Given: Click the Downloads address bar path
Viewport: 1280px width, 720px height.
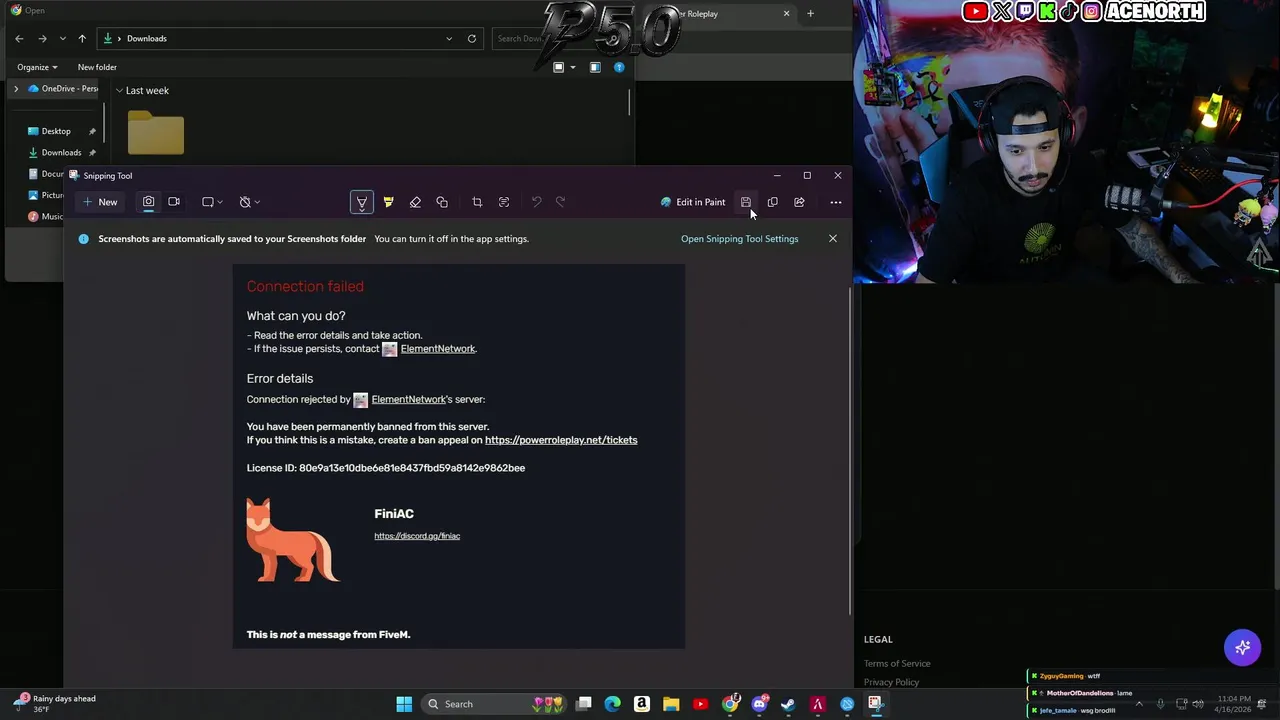Looking at the screenshot, I should pyautogui.click(x=147, y=38).
